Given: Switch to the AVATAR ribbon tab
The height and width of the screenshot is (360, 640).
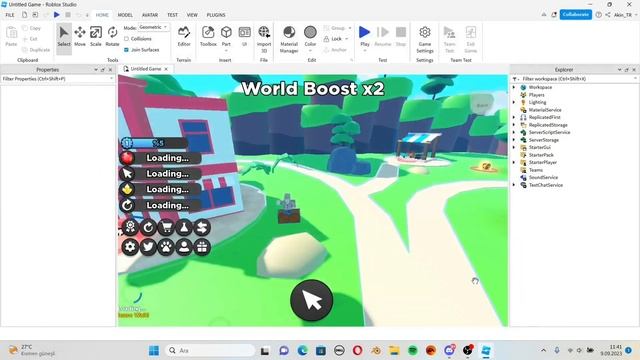Looking at the screenshot, I should (150, 15).
